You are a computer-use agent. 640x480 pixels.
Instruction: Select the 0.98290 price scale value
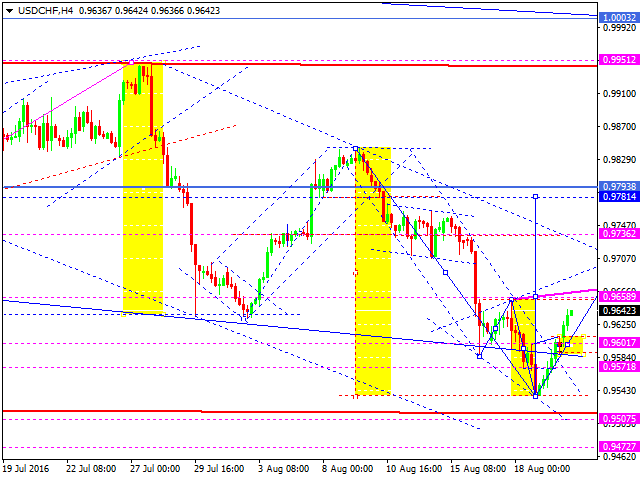620,160
